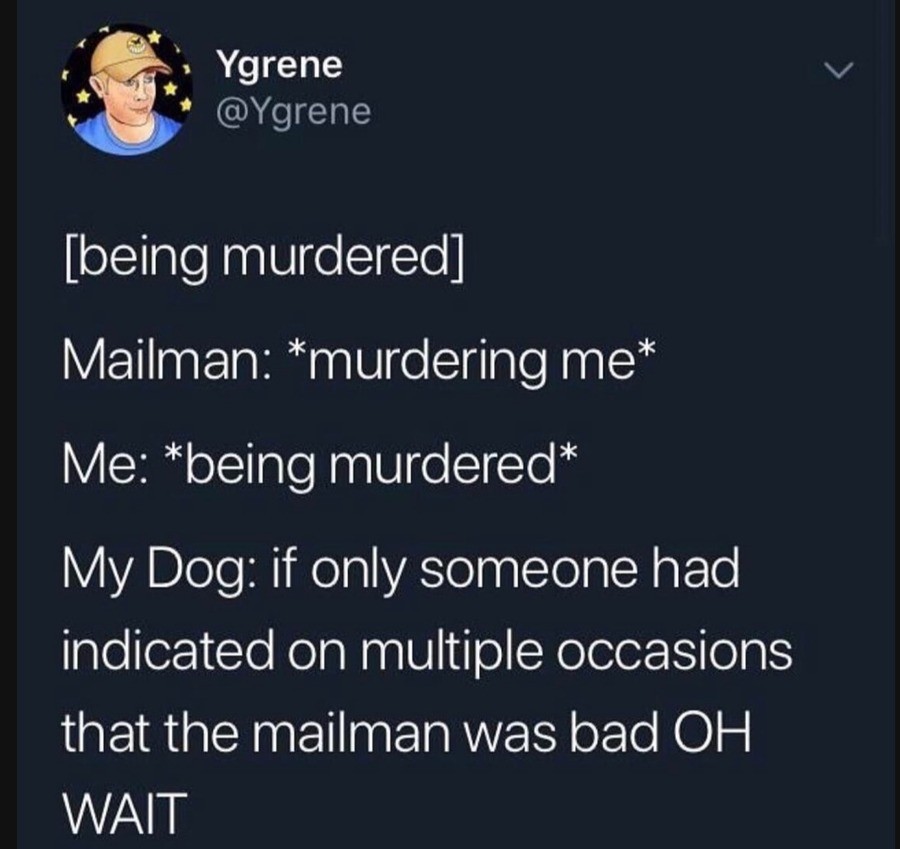Click the phrase 'multiple occasions'
This screenshot has width=900, height=849.
[x=576, y=653]
